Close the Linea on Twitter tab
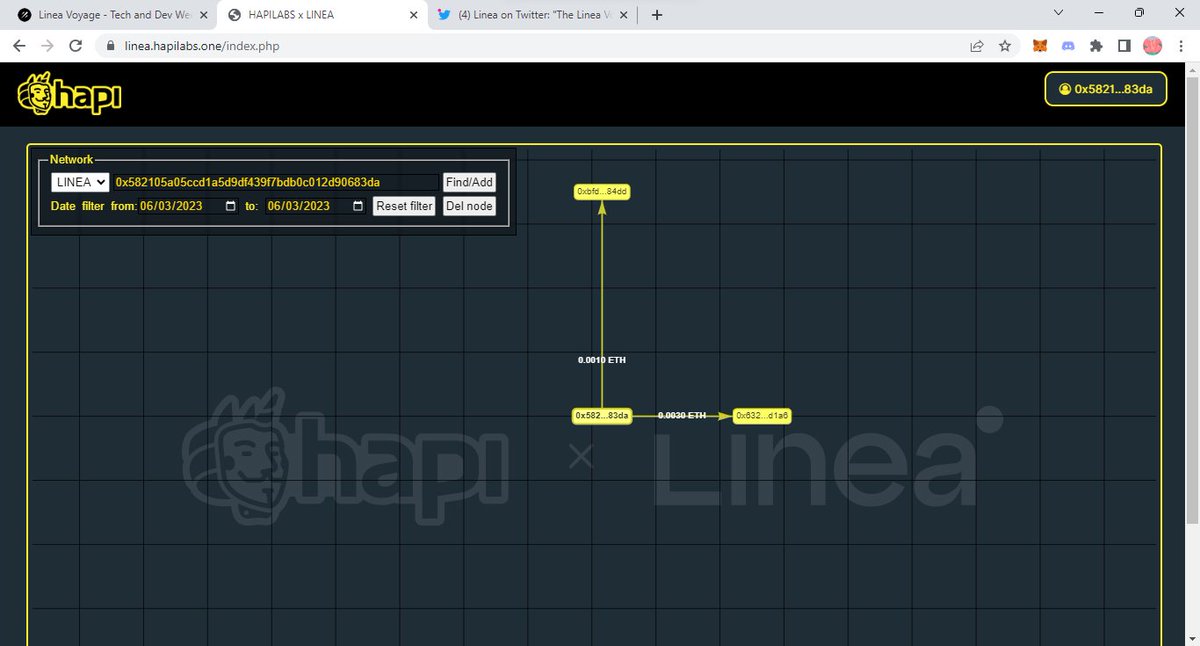The image size is (1200, 646). pyautogui.click(x=623, y=16)
